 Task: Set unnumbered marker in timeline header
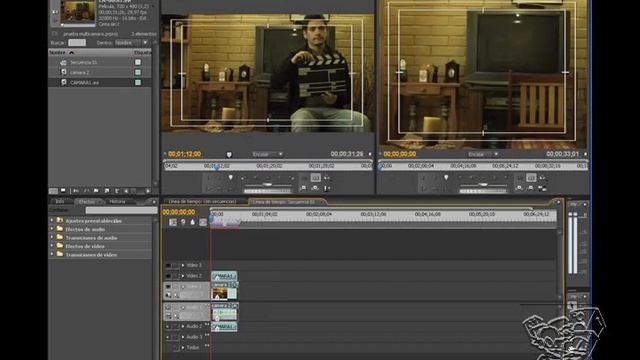pyautogui.click(x=192, y=222)
